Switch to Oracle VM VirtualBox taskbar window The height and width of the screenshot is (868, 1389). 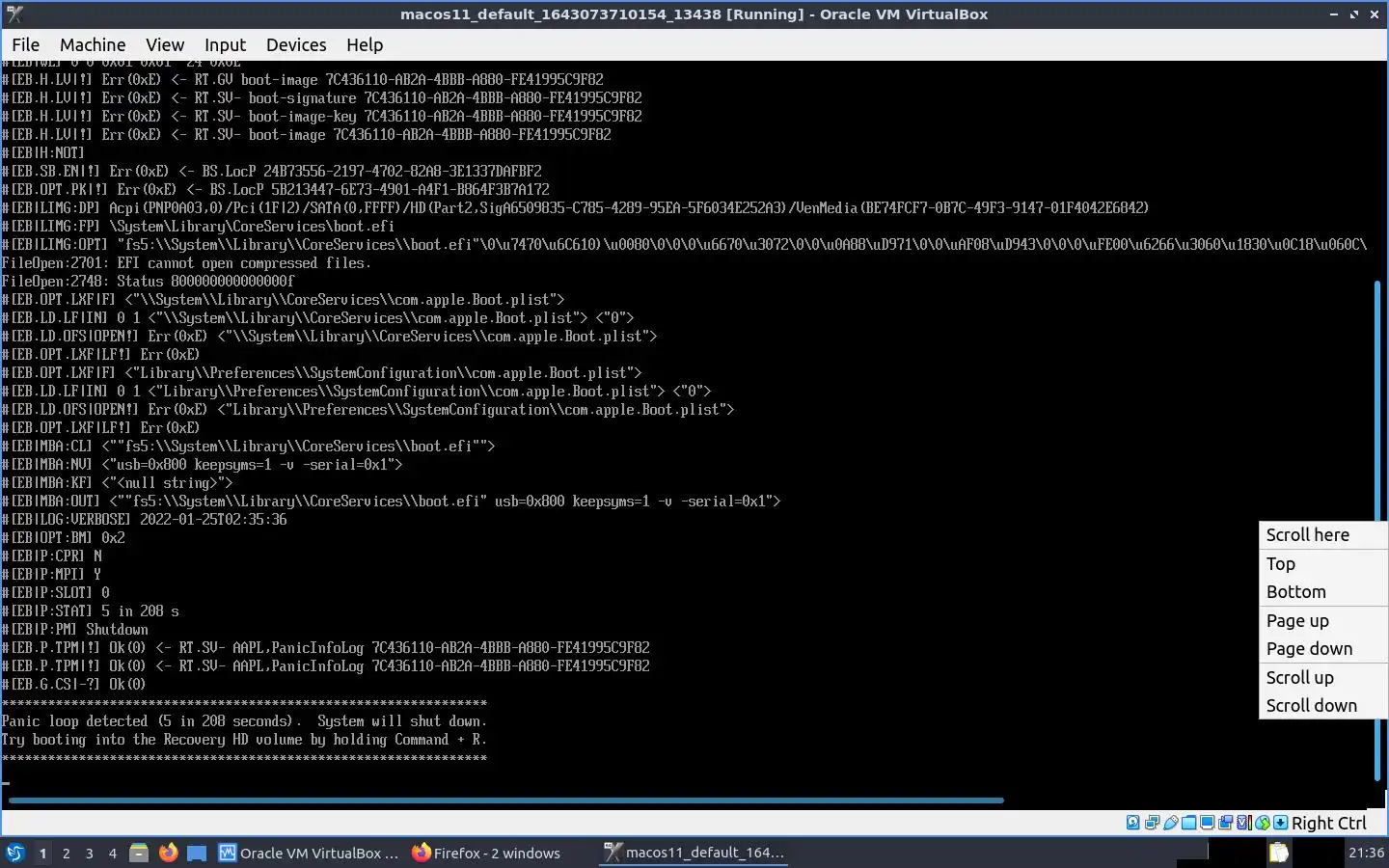309,853
